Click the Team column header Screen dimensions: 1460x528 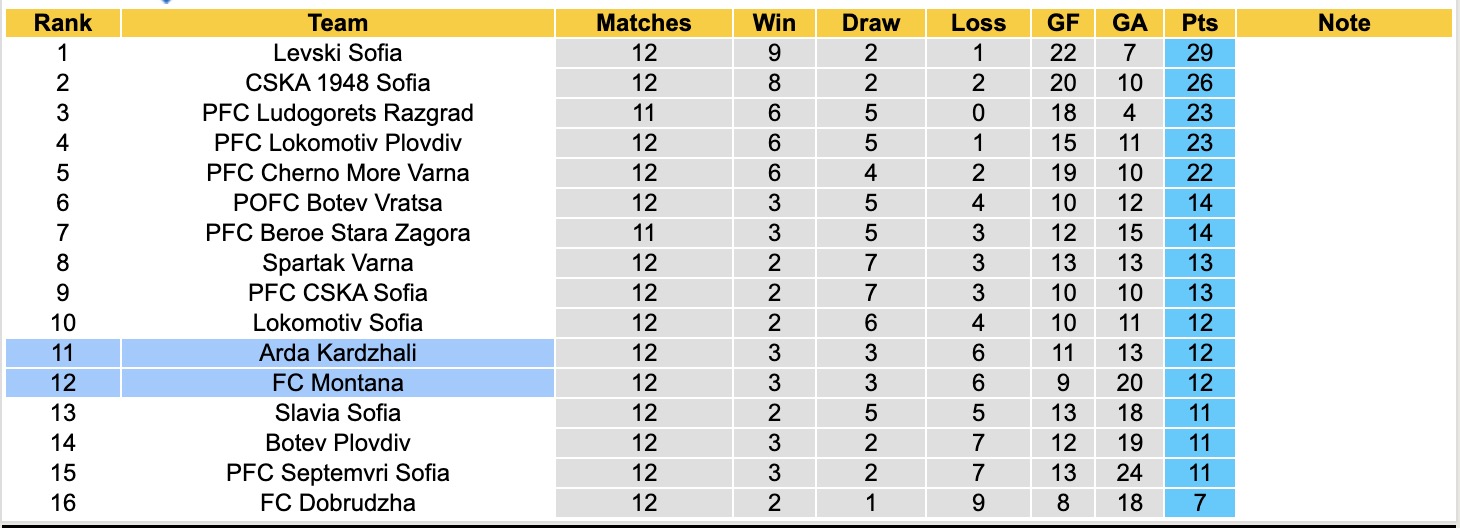pyautogui.click(x=338, y=23)
